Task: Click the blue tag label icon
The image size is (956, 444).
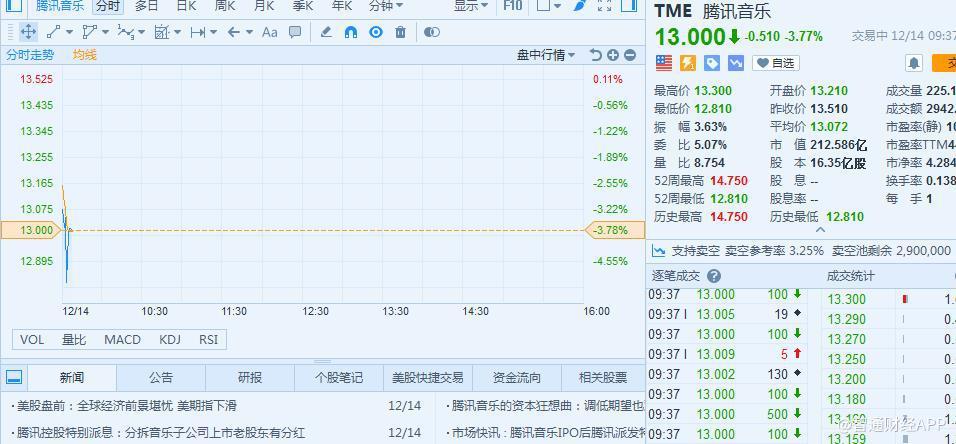Action: click(712, 63)
